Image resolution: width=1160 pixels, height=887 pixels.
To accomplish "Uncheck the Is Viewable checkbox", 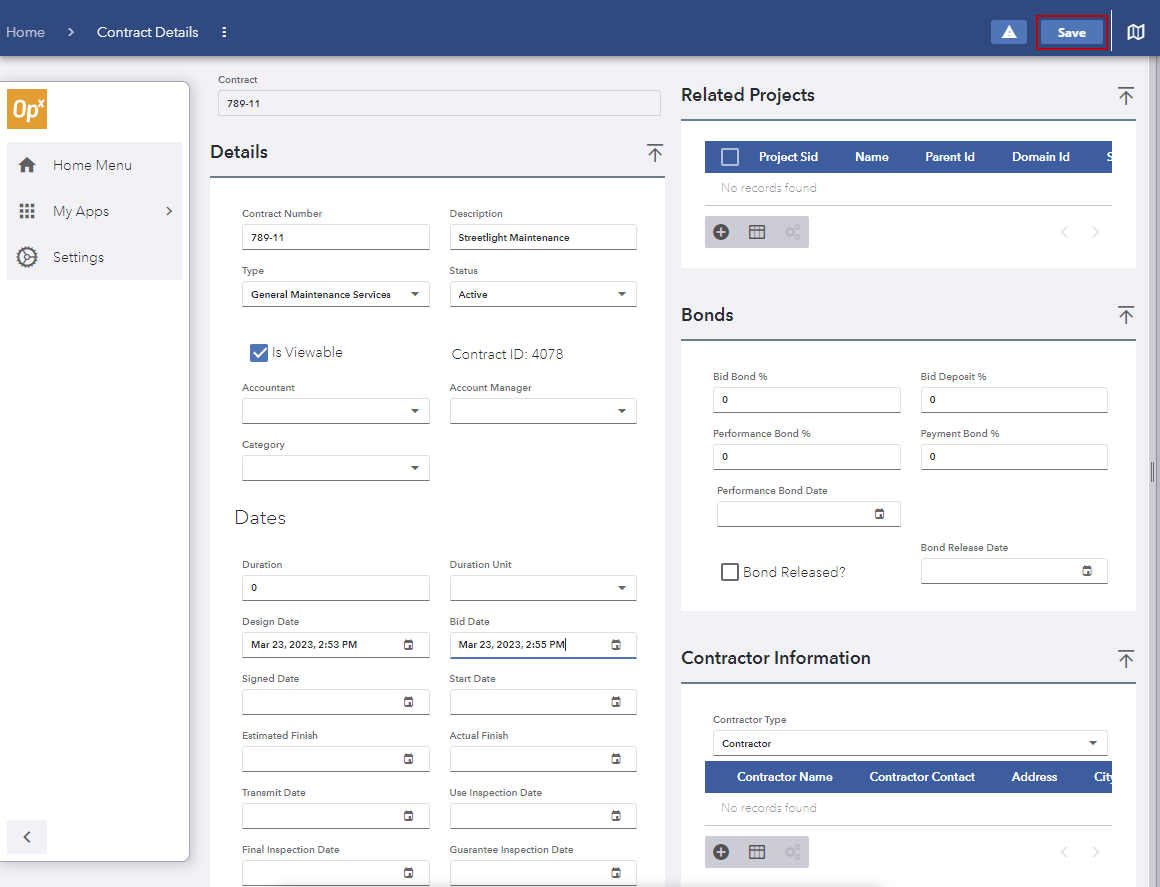I will pyautogui.click(x=259, y=353).
